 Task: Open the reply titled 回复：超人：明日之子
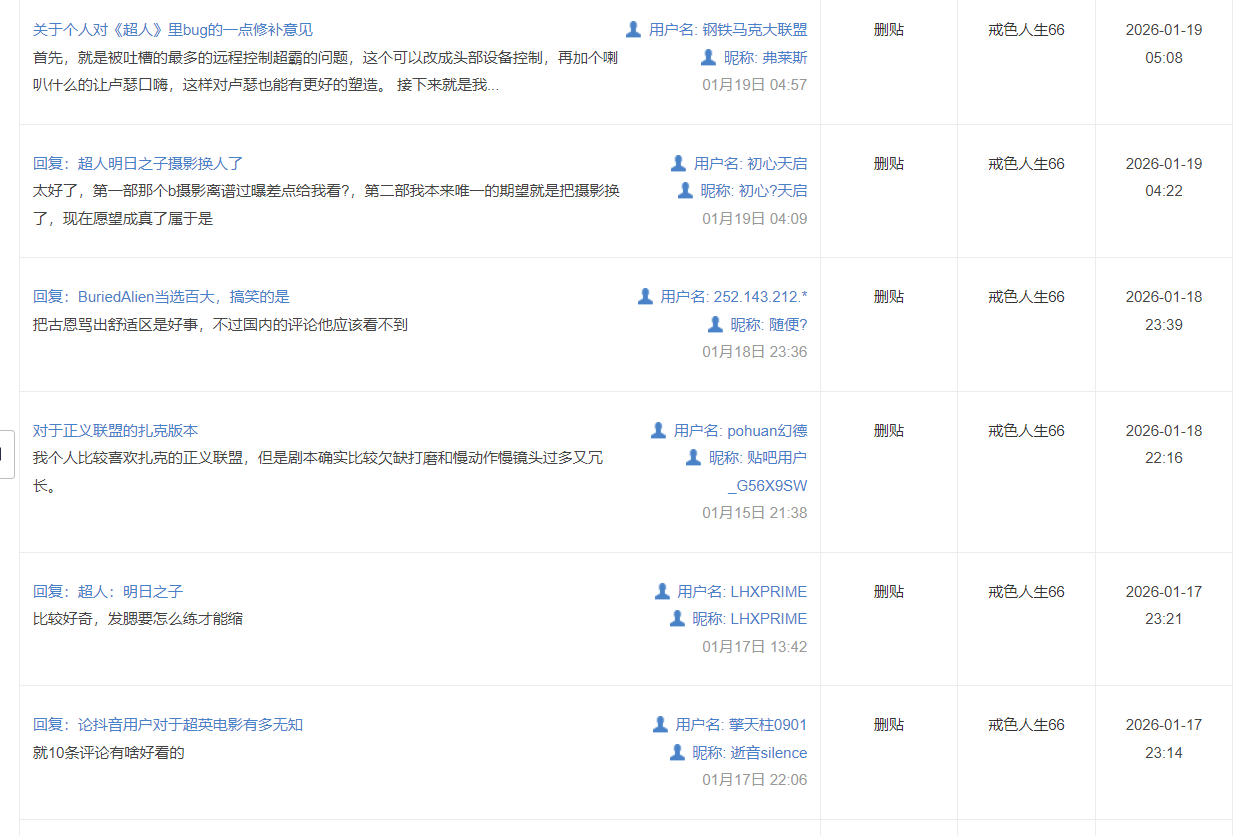tap(108, 592)
